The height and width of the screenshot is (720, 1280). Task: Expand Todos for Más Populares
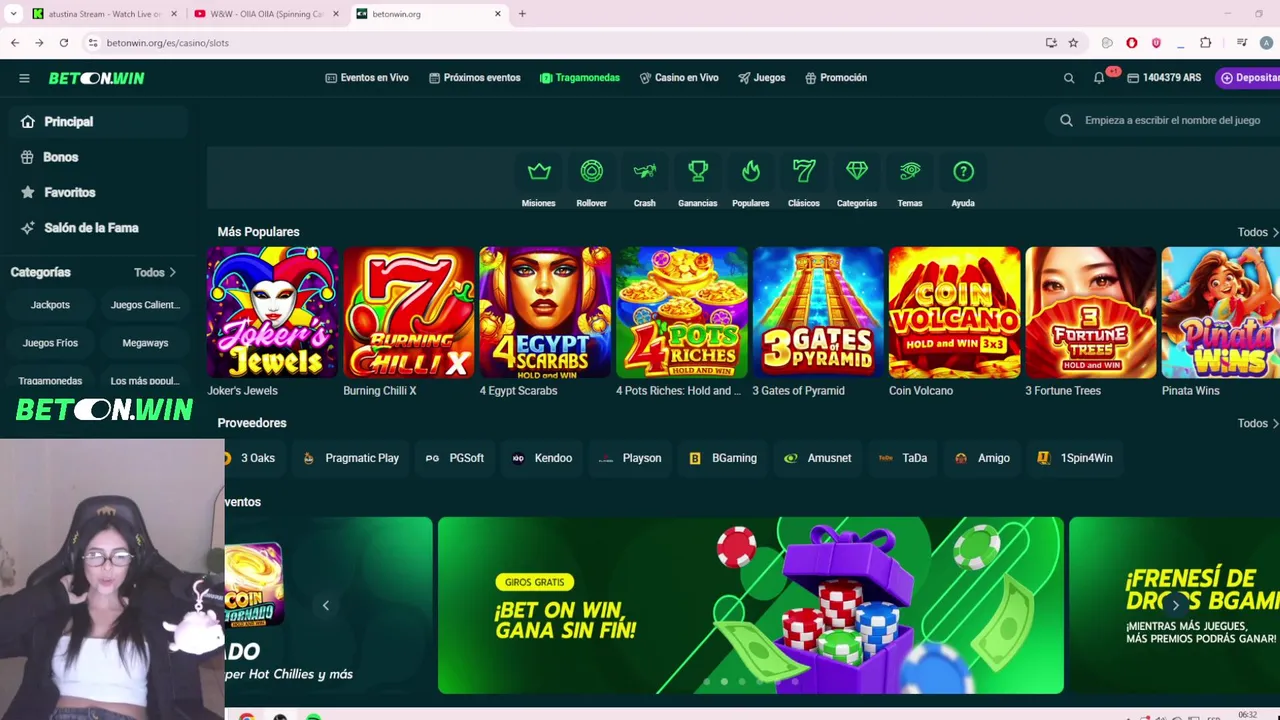[x=1258, y=232]
